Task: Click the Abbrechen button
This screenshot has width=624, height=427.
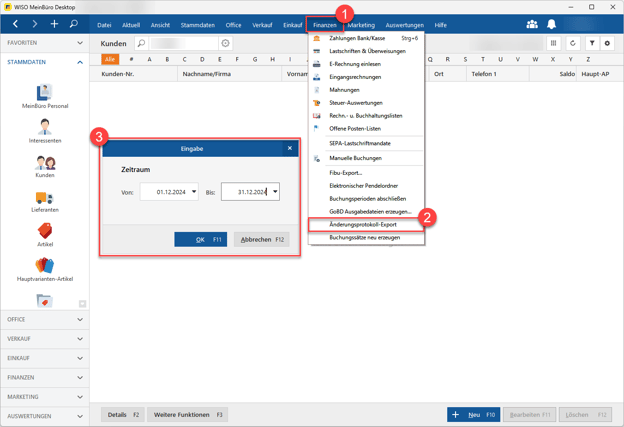Action: point(261,240)
